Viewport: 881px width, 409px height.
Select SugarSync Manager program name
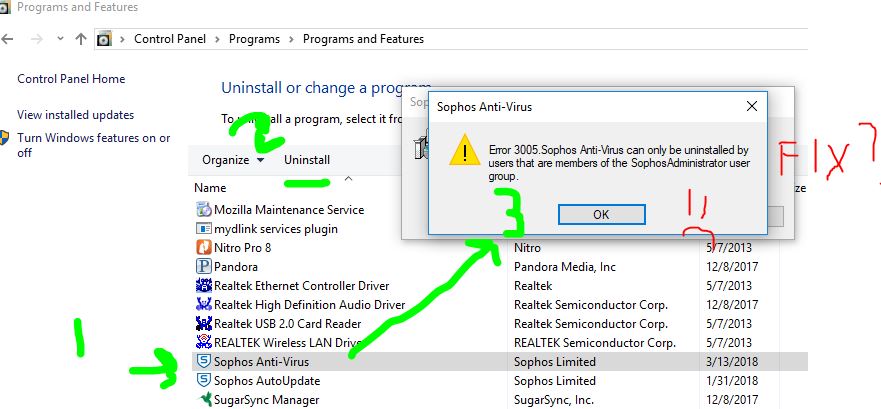(x=266, y=400)
